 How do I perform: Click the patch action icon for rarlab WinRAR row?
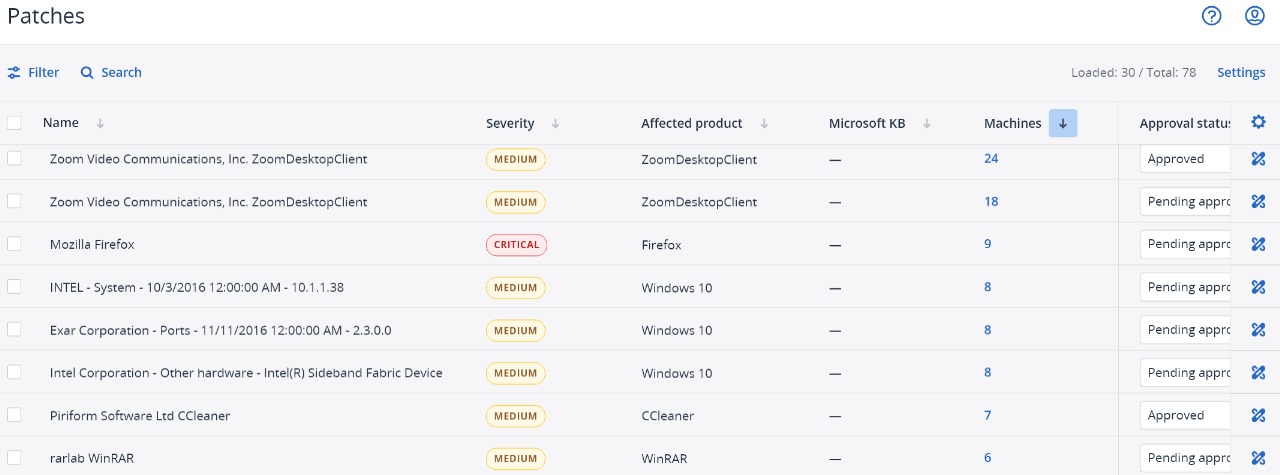pos(1258,458)
